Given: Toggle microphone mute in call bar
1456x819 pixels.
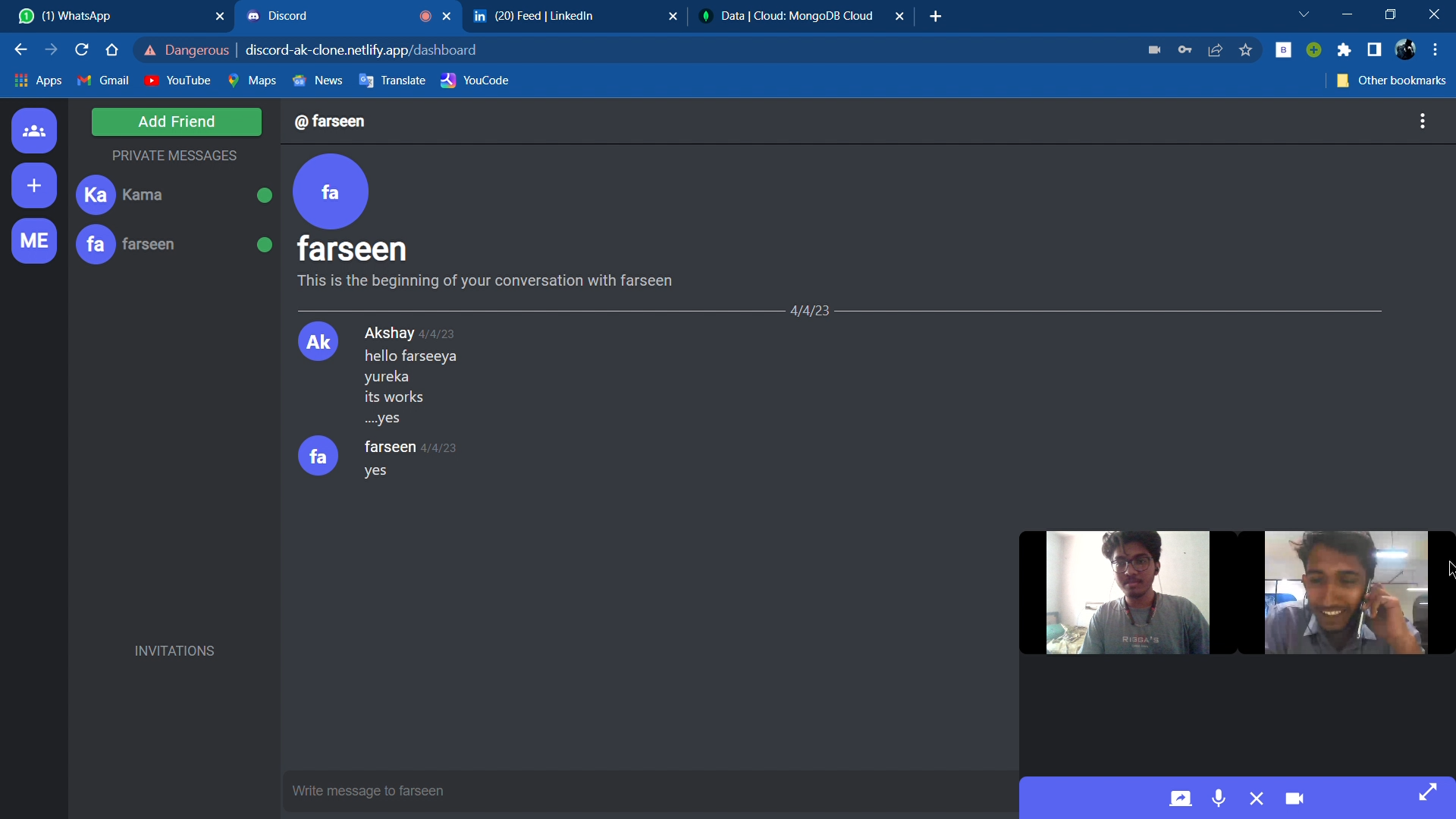Looking at the screenshot, I should [x=1219, y=798].
